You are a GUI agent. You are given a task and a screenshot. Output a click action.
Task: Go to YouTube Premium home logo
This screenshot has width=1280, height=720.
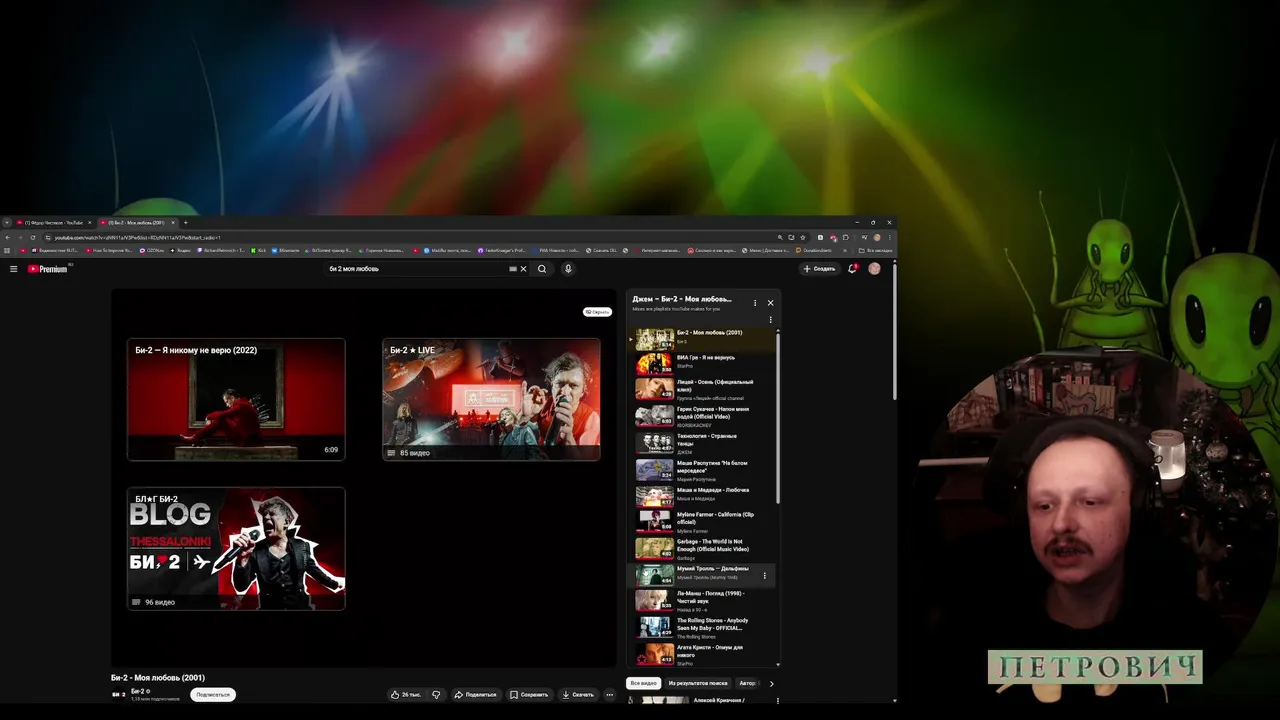pyautogui.click(x=48, y=269)
